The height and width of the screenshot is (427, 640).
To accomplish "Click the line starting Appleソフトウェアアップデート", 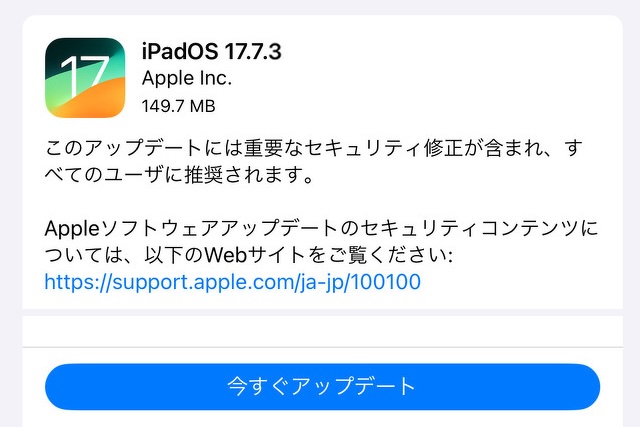I will (321, 228).
